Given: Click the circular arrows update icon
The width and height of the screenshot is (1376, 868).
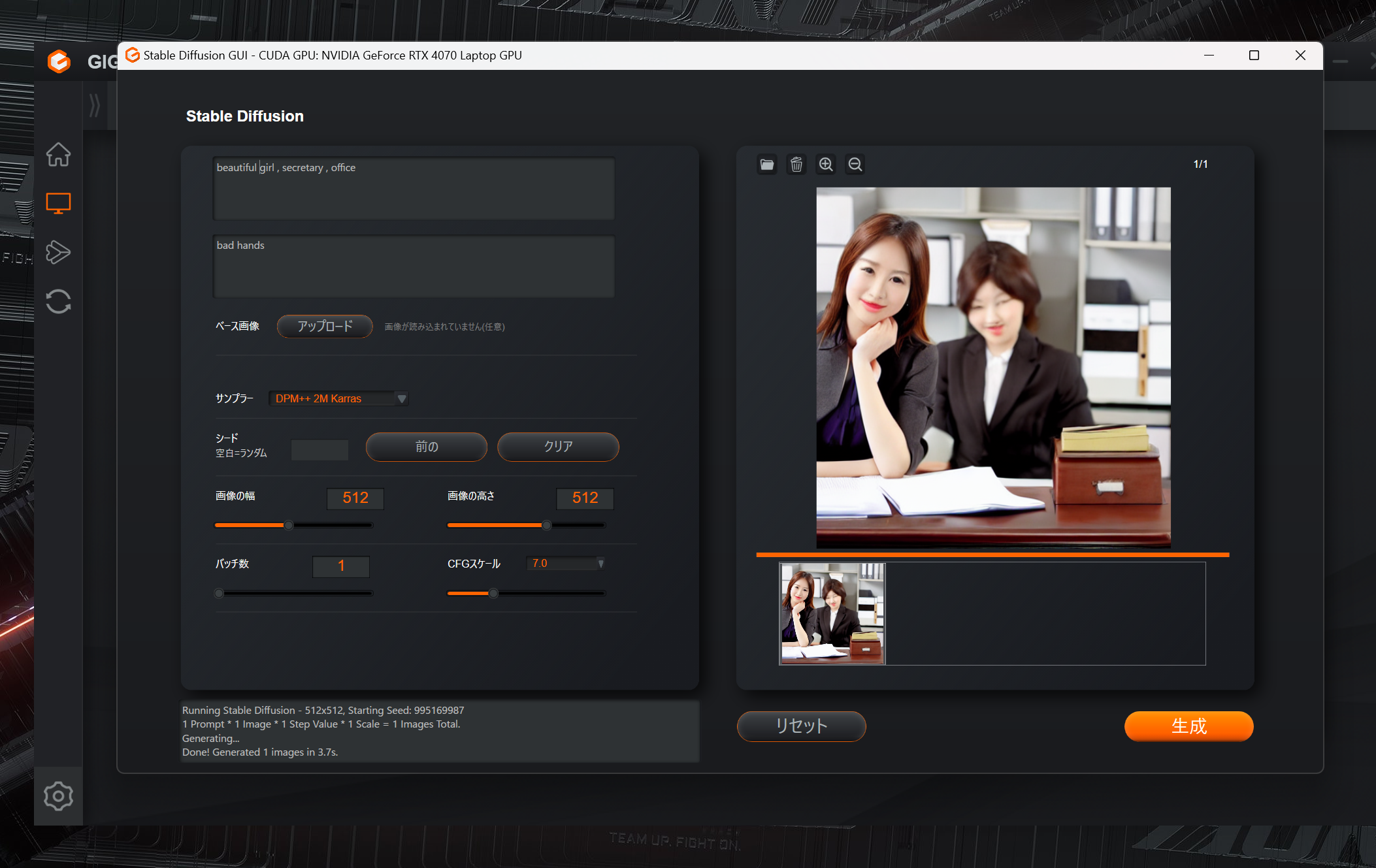Looking at the screenshot, I should 58,301.
